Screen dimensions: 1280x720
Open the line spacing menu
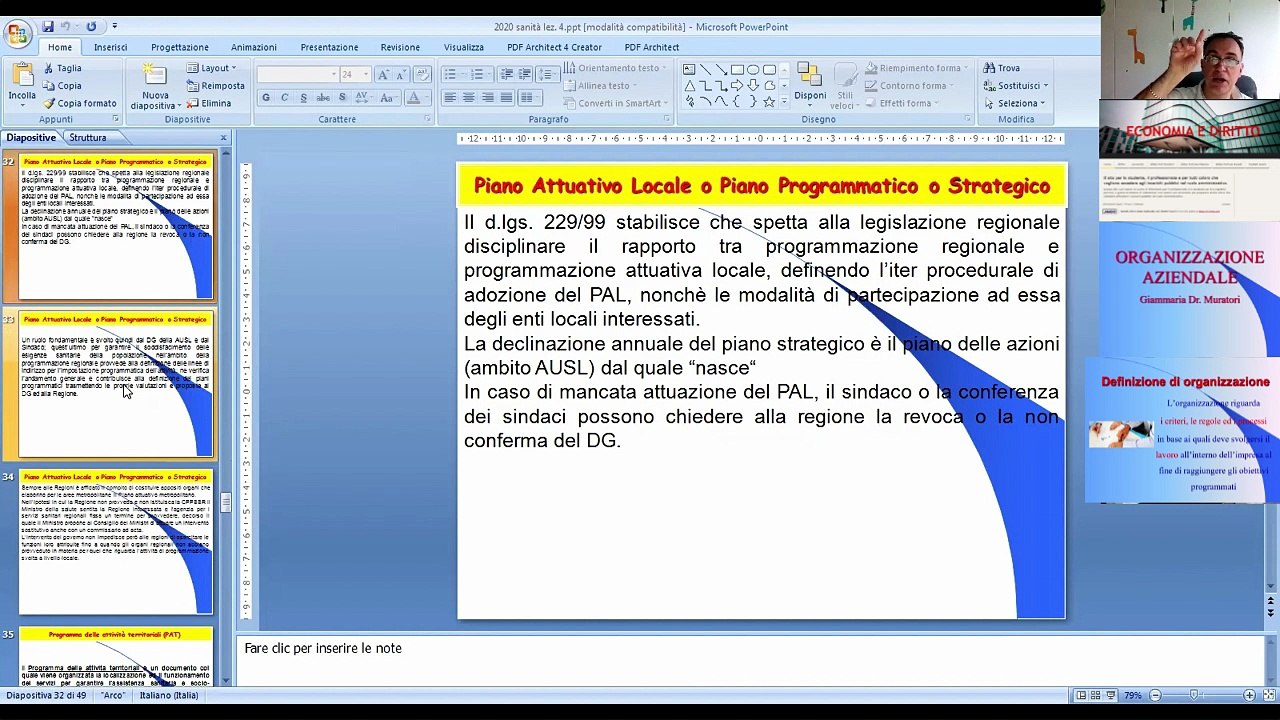click(547, 75)
